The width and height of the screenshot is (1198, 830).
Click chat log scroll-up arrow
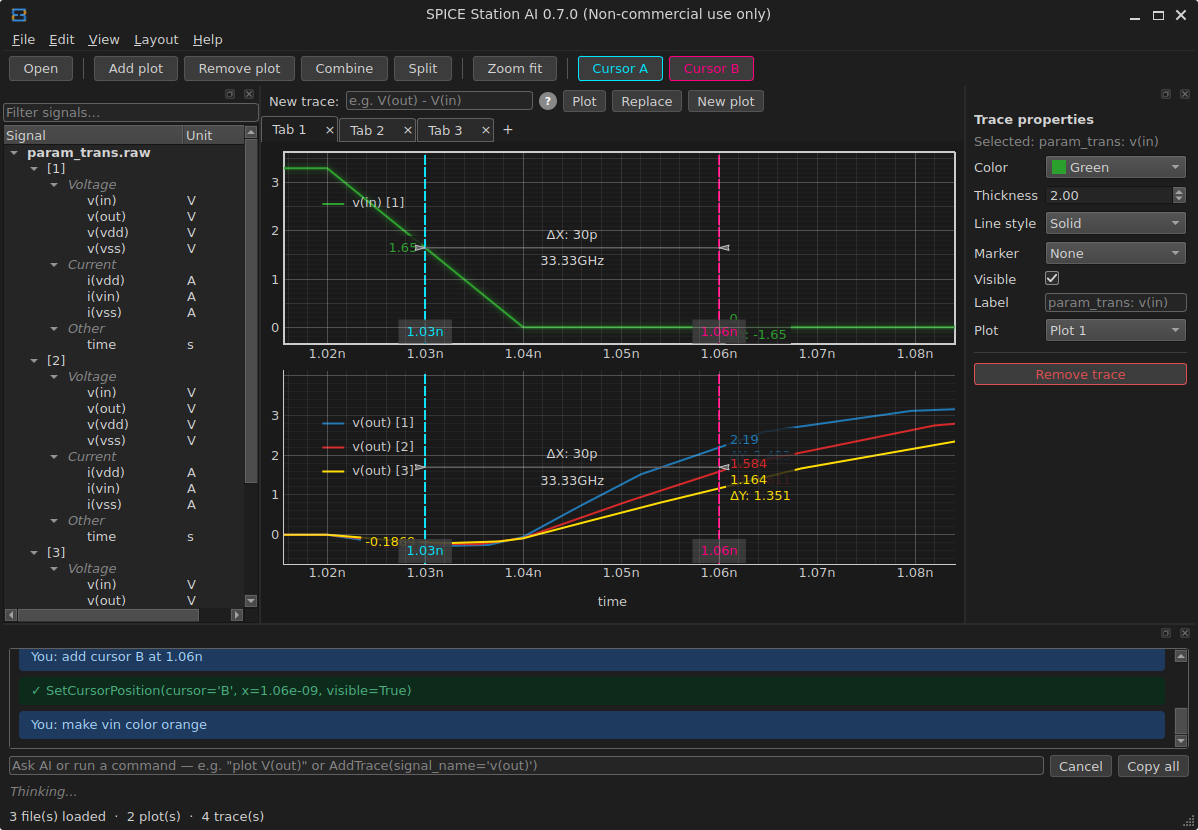1180,656
